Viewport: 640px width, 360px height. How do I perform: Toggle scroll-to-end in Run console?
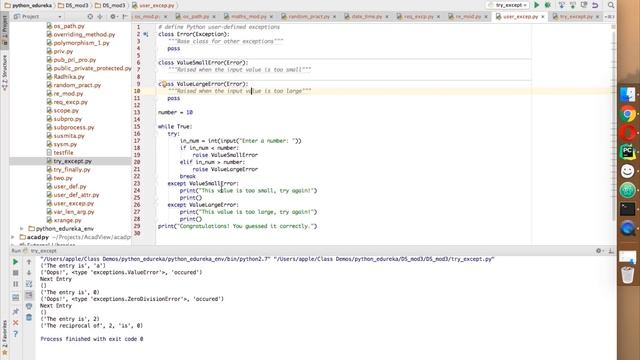(x=29, y=295)
